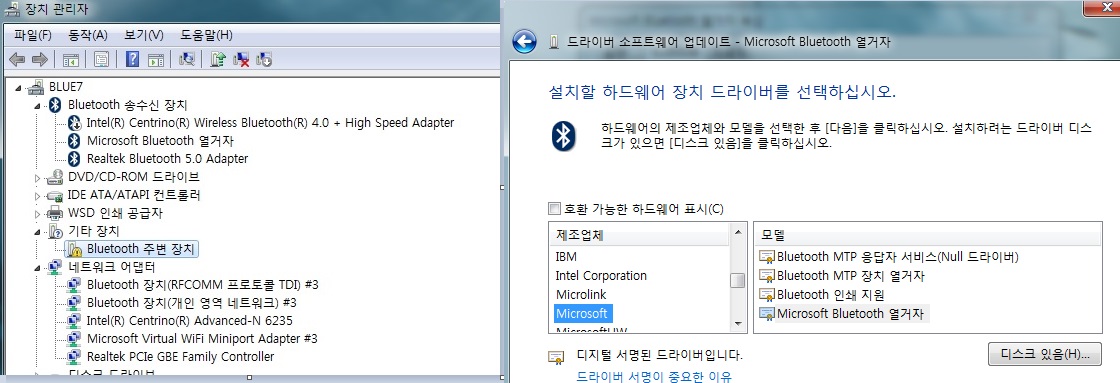1120x383 pixels.
Task: Click the warning icon of Bluetooth 주변 장치
Action: pos(74,249)
